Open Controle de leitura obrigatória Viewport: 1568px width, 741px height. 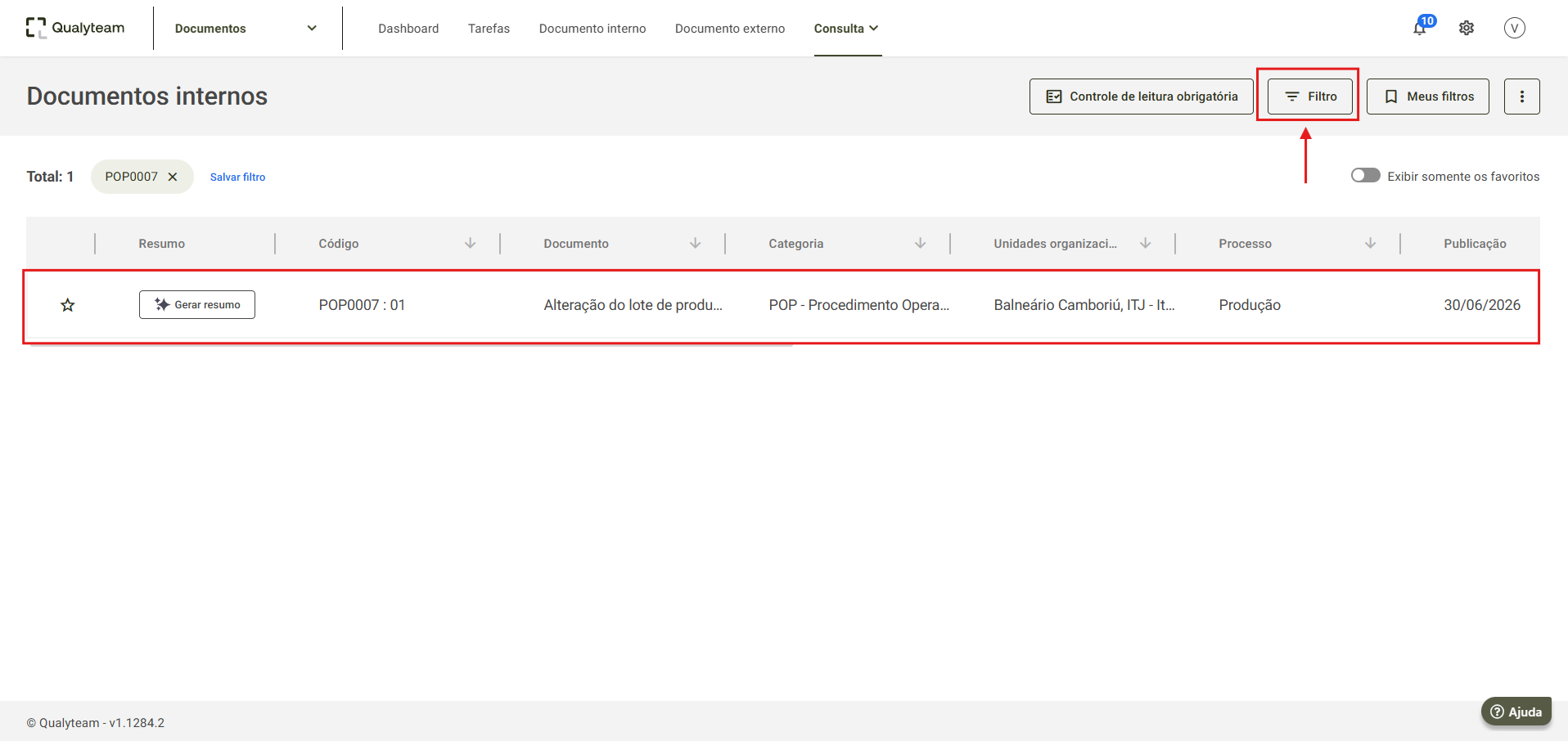point(1141,97)
